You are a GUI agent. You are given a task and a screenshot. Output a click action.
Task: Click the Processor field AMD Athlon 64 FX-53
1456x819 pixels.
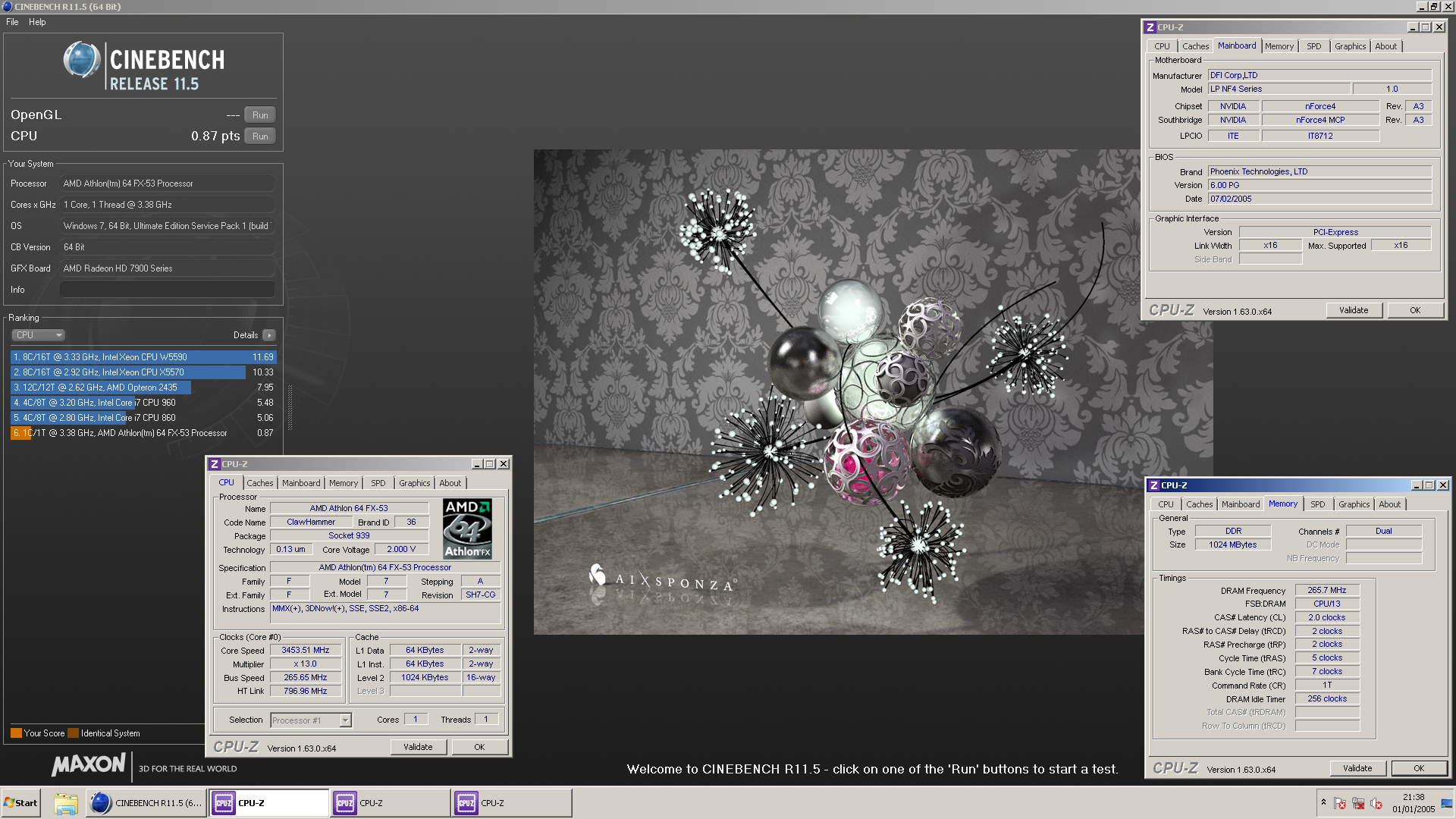pos(168,184)
